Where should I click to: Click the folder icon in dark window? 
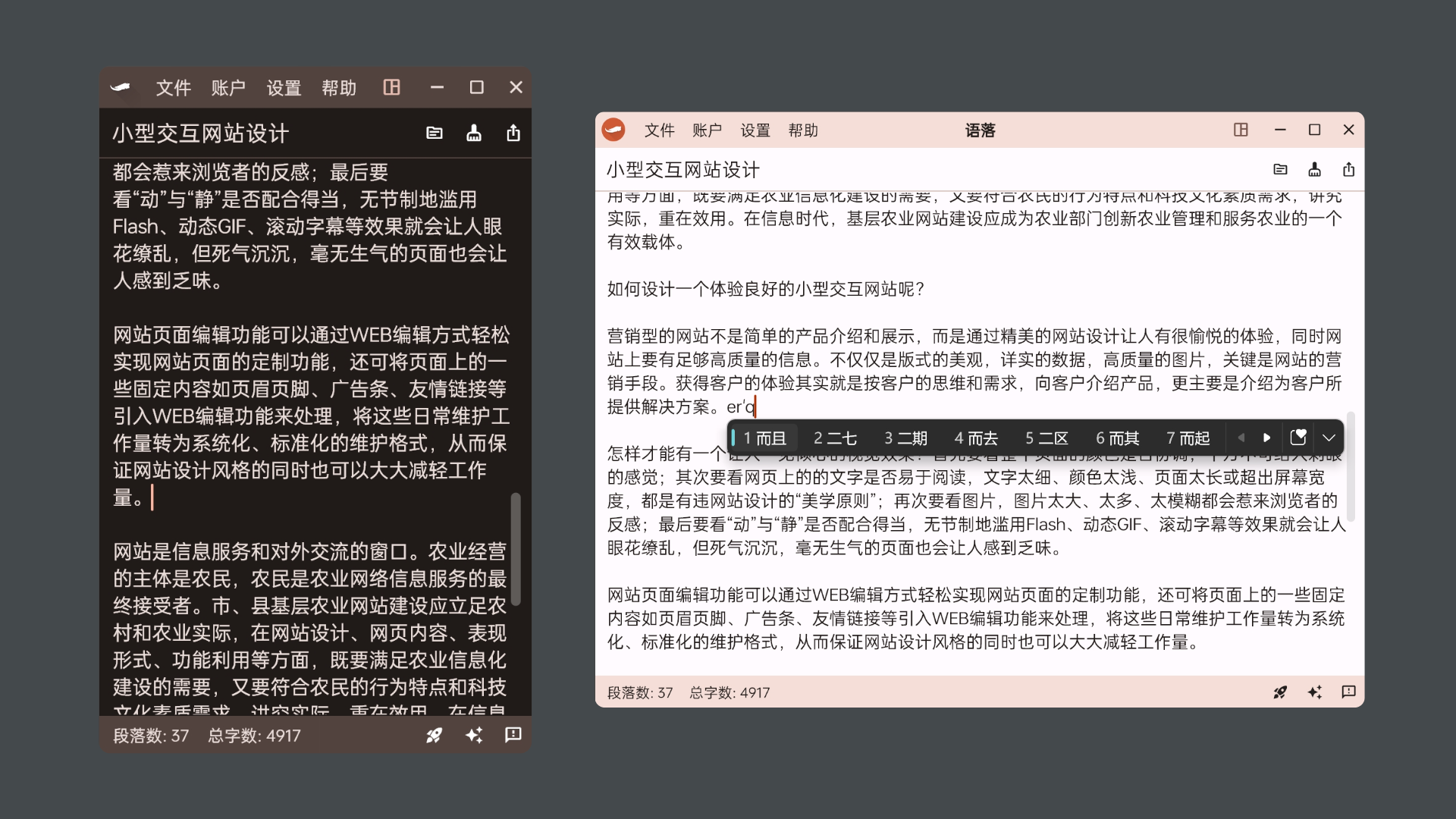point(435,133)
